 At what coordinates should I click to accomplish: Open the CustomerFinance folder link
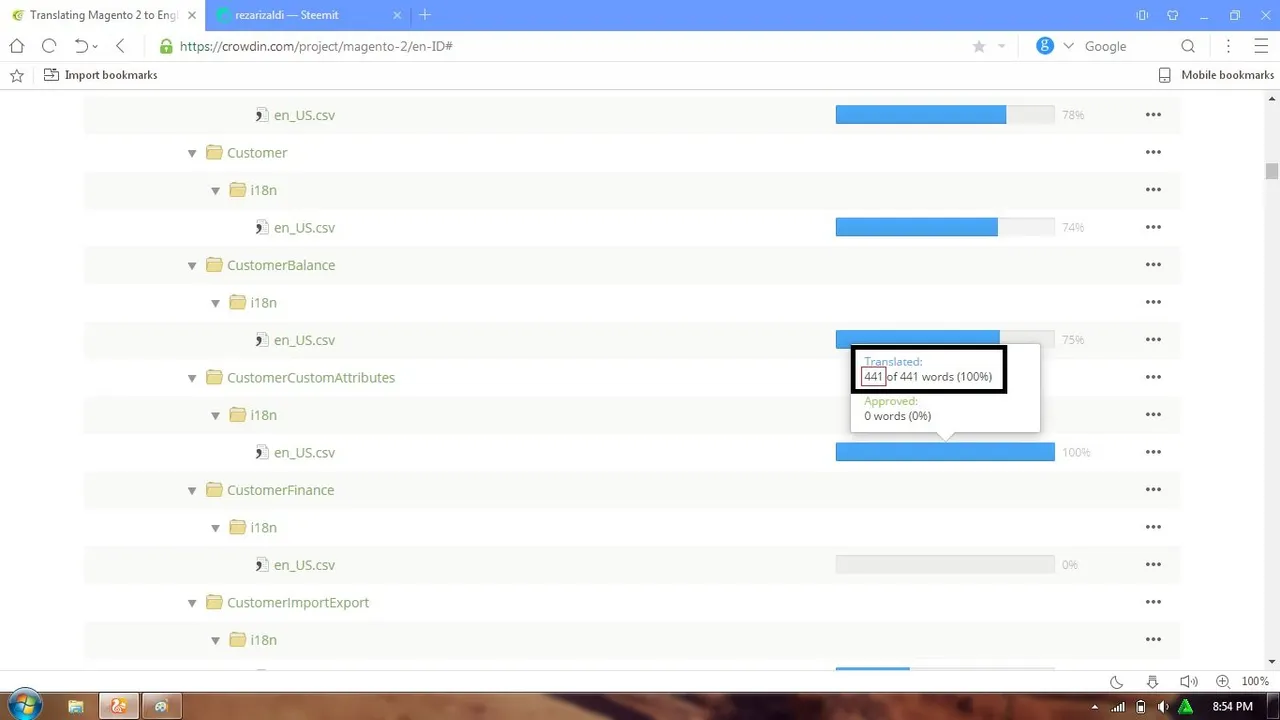coord(280,490)
